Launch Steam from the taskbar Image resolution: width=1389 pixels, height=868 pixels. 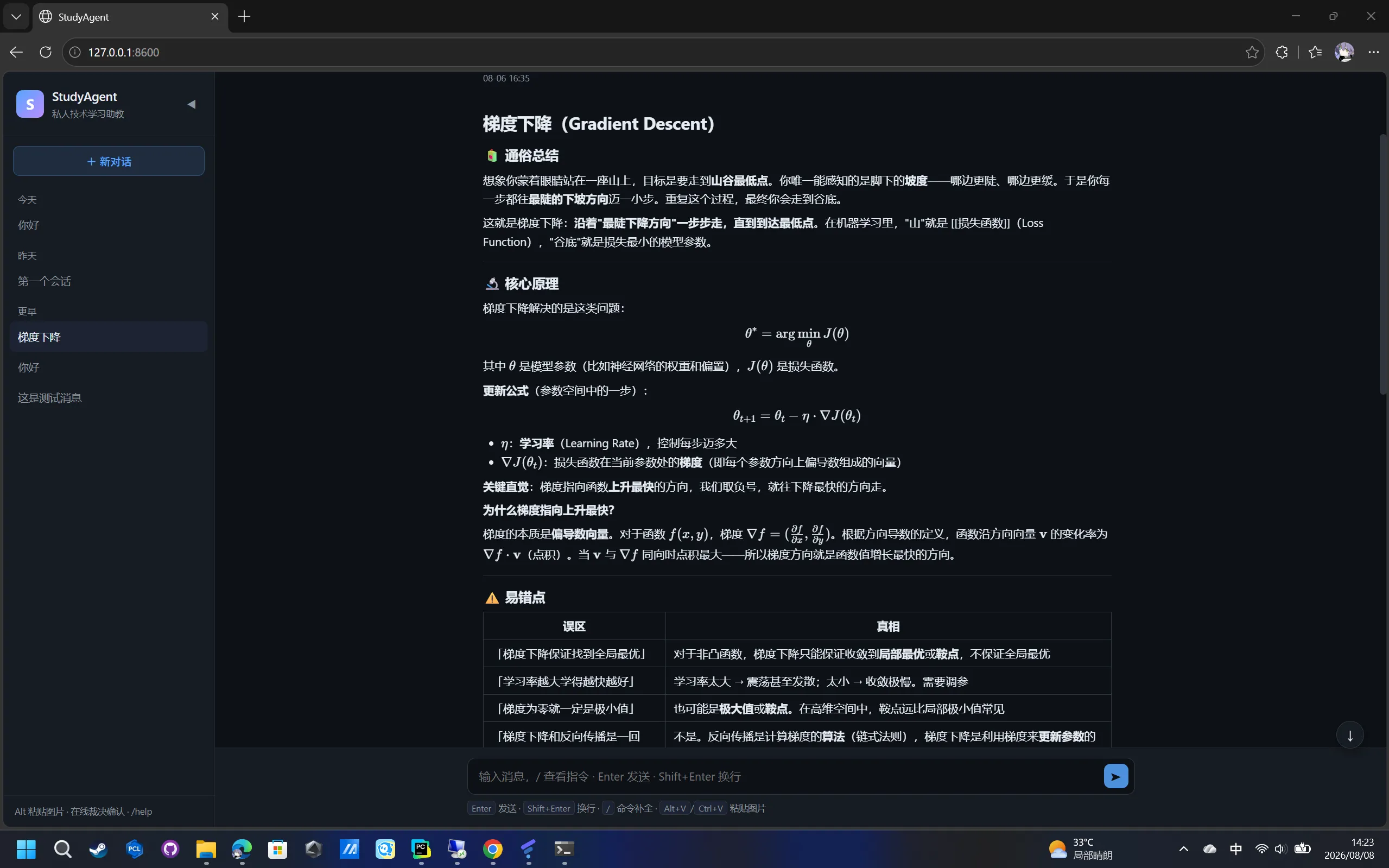click(x=98, y=848)
